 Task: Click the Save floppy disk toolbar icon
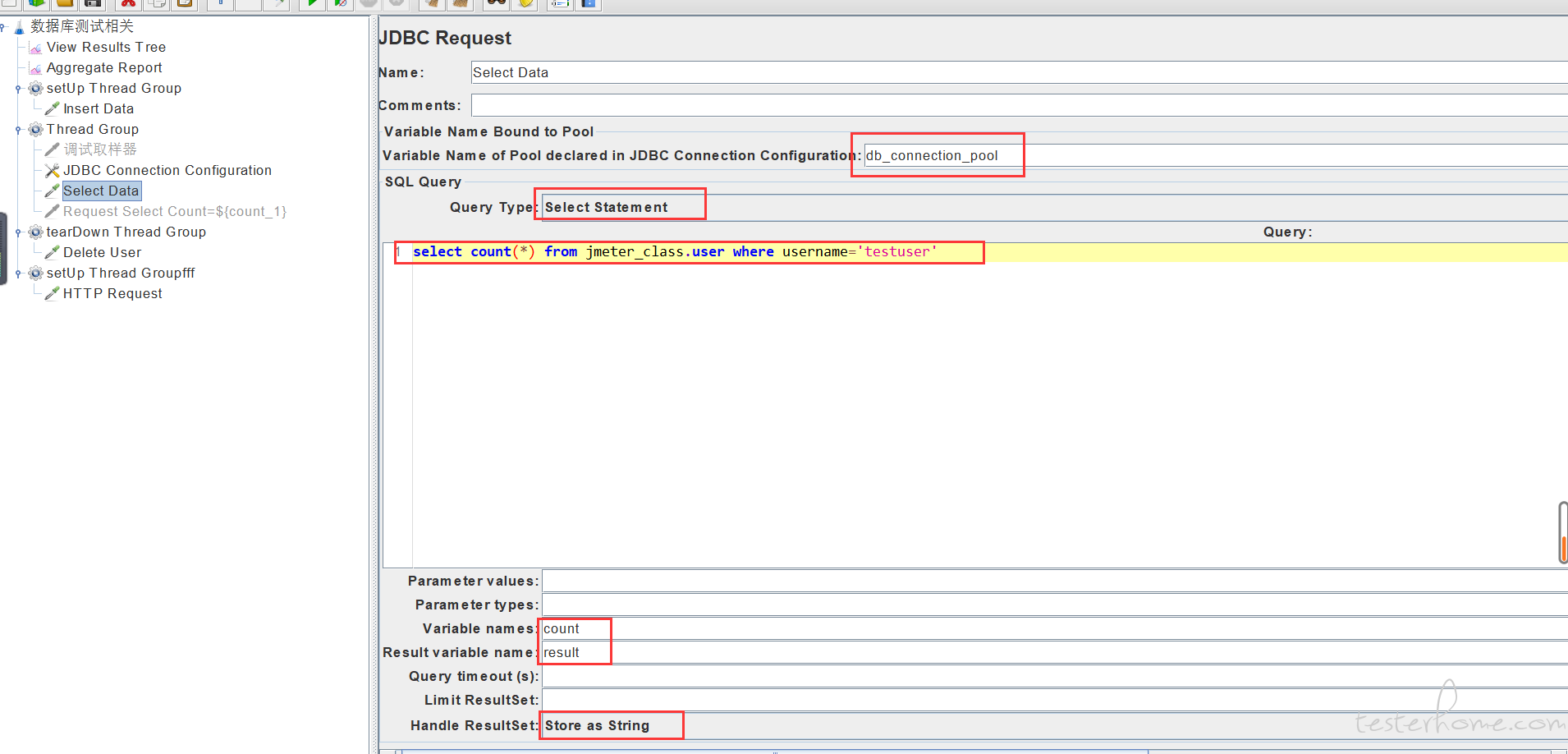pos(93,3)
